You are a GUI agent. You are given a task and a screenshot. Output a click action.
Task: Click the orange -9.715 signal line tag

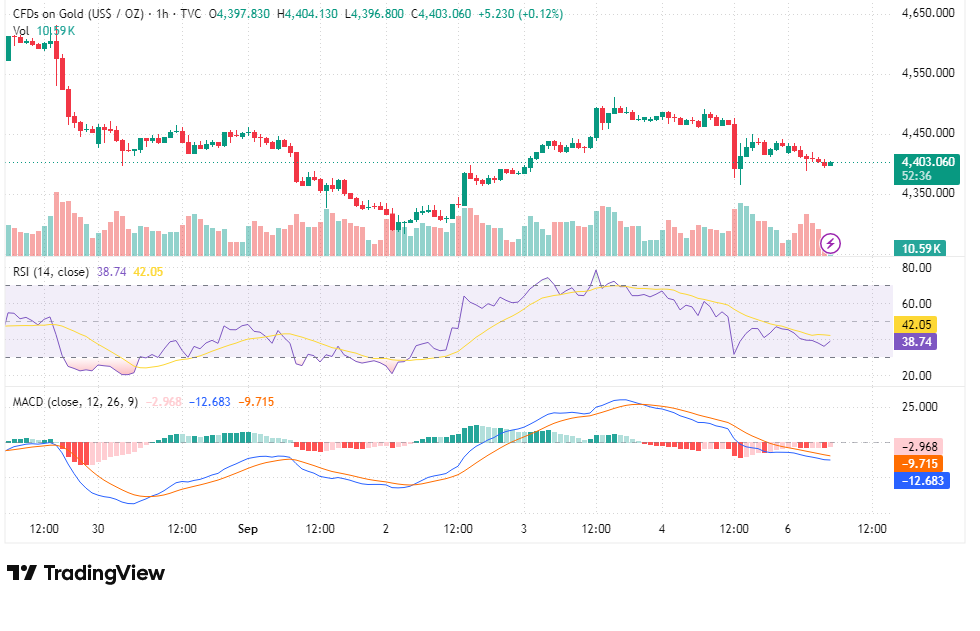click(x=919, y=464)
